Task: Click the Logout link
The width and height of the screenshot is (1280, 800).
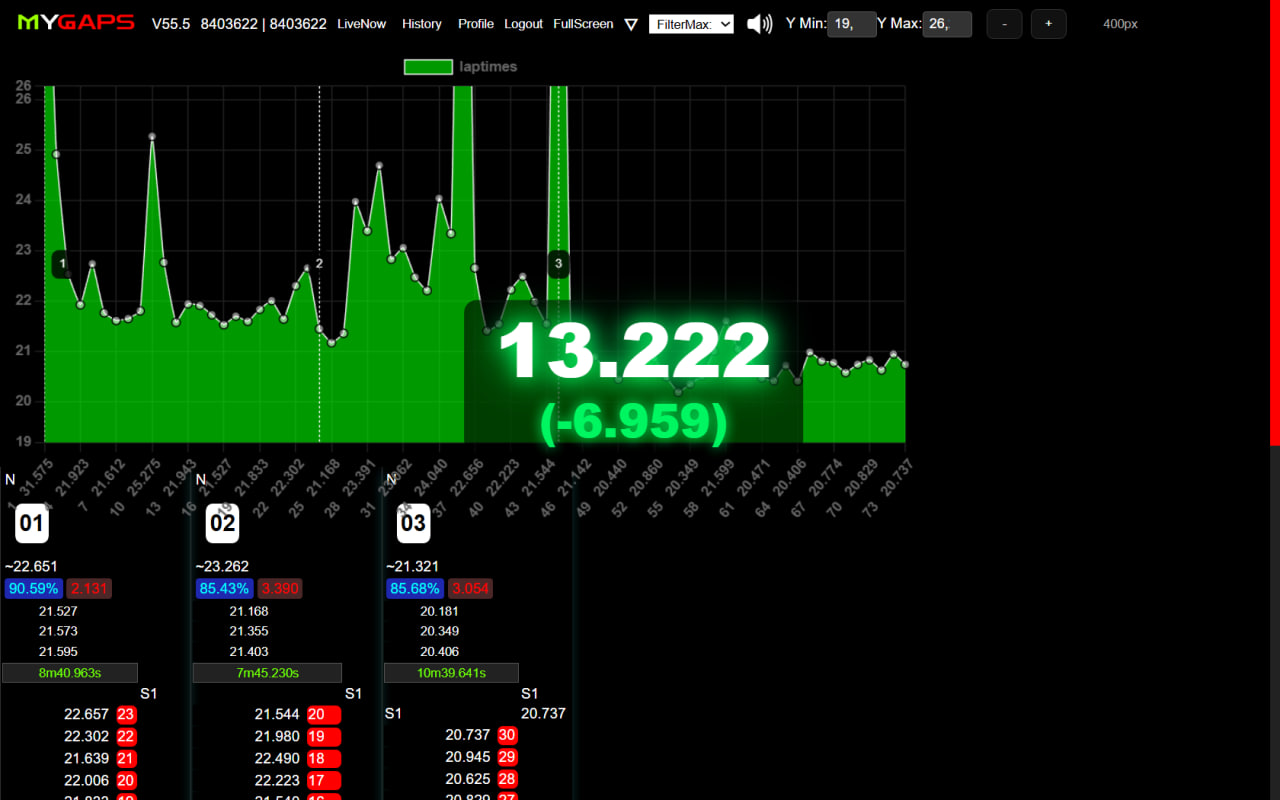Action: (523, 24)
